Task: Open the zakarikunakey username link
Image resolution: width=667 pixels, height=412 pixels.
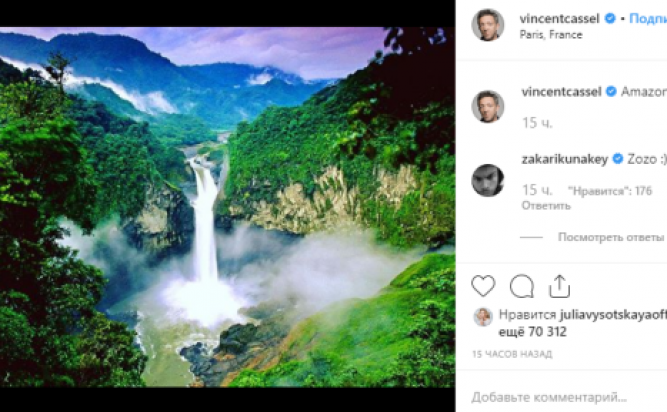Action: 565,158
